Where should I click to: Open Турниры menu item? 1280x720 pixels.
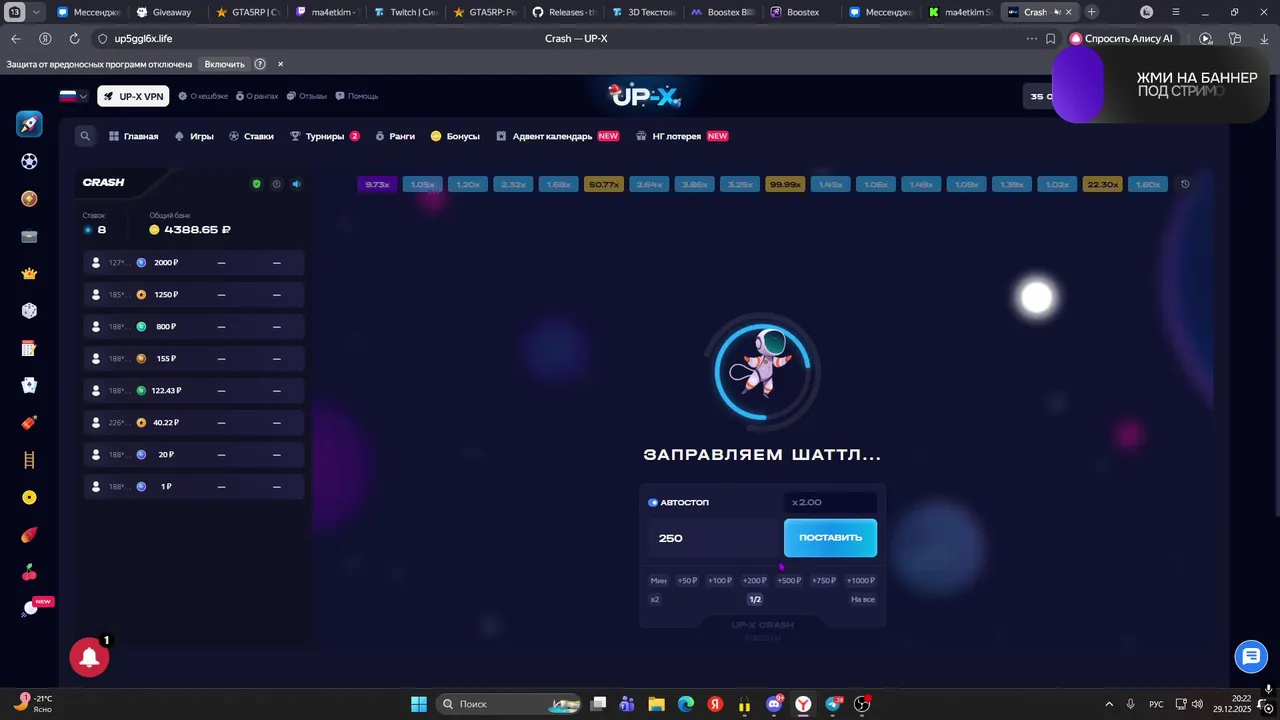[325, 136]
